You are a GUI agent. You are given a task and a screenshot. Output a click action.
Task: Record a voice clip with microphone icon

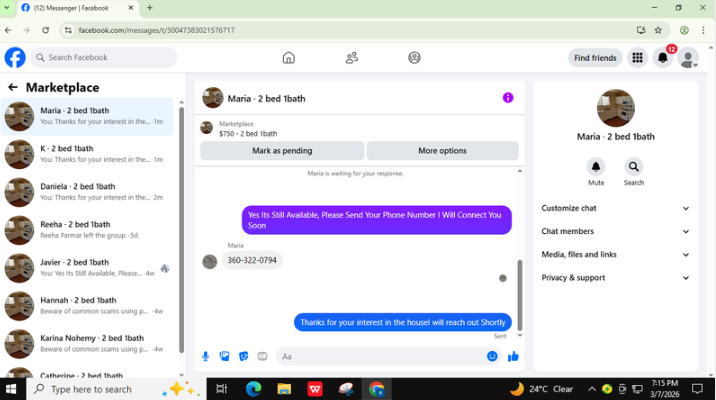205,356
